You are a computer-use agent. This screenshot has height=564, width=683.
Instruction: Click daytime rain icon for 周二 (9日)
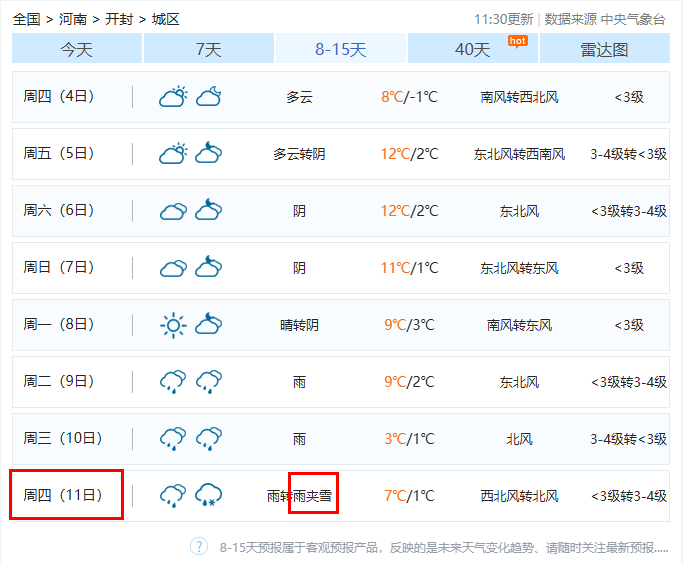click(173, 382)
